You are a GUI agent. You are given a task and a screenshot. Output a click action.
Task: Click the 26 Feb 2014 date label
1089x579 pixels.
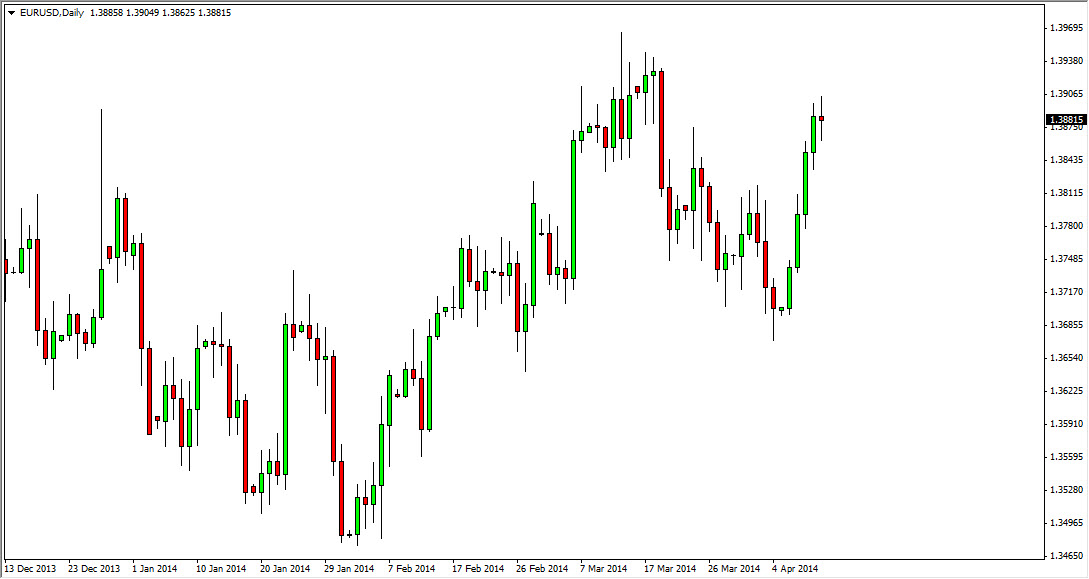click(542, 569)
